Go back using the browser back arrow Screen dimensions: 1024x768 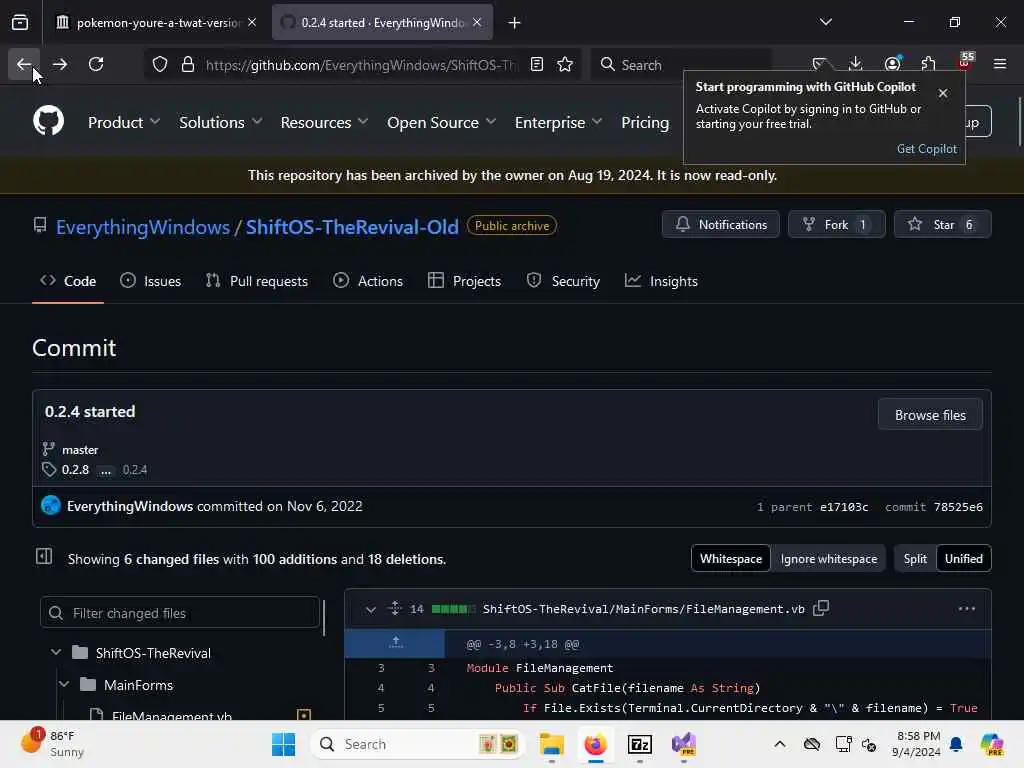point(24,64)
